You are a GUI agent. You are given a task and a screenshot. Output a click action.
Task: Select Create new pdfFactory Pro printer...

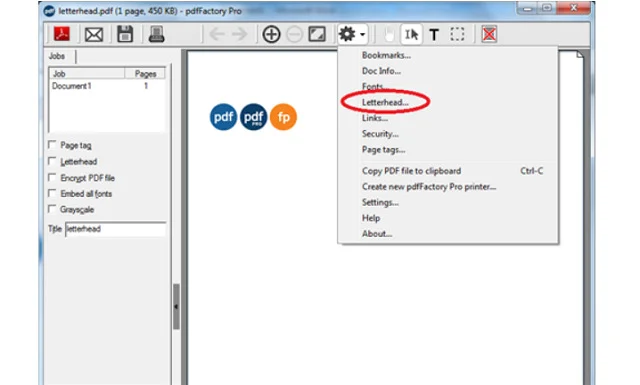click(x=429, y=187)
